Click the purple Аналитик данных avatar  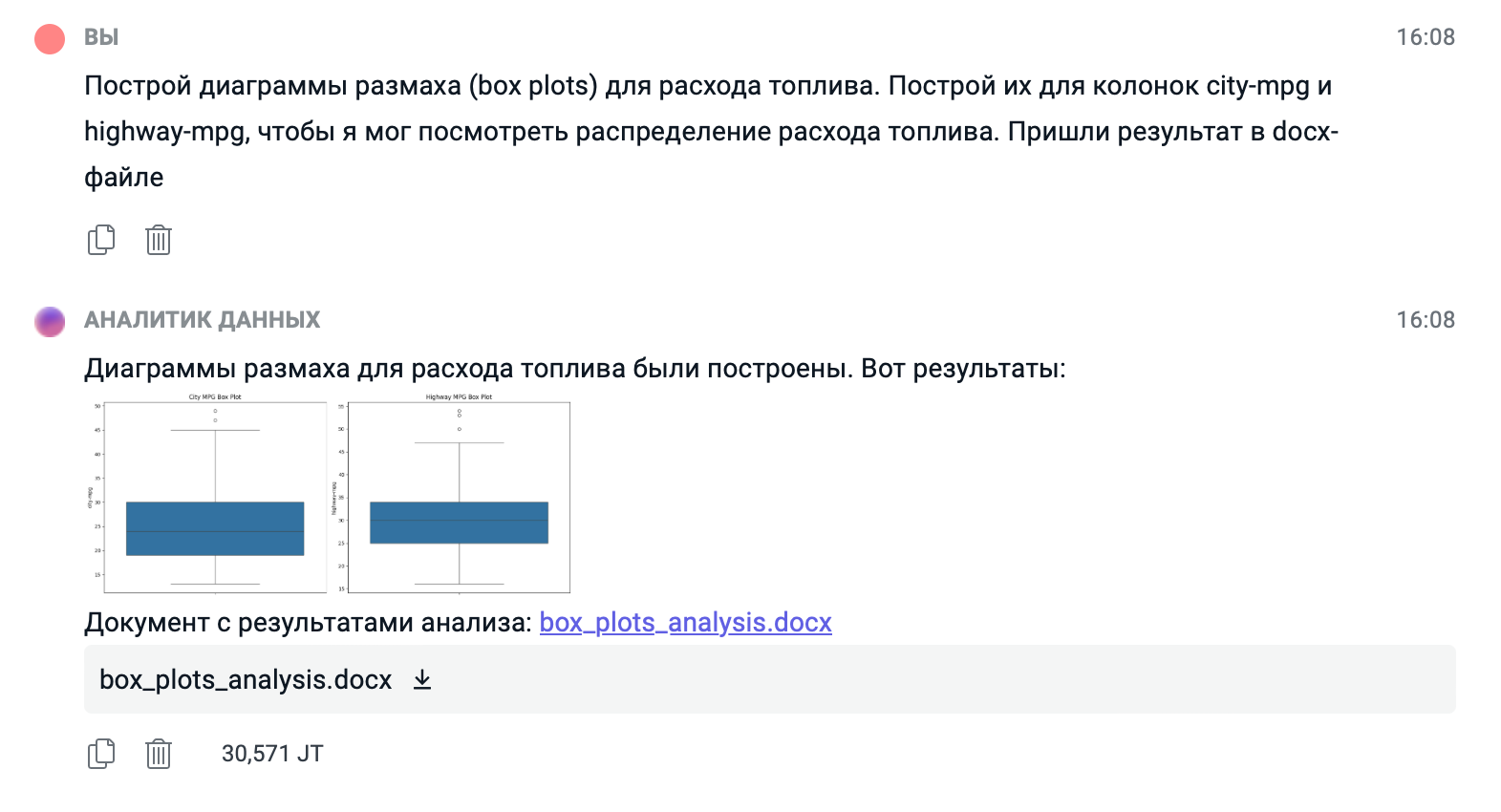50,322
